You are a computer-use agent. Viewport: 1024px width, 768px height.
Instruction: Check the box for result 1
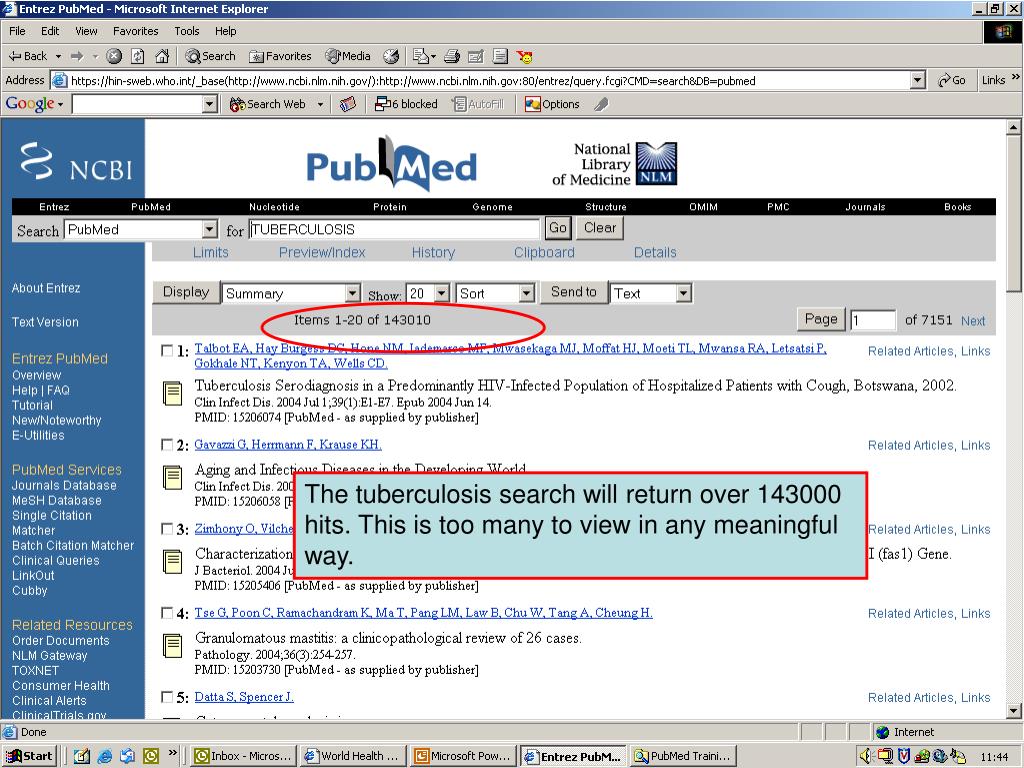[167, 350]
